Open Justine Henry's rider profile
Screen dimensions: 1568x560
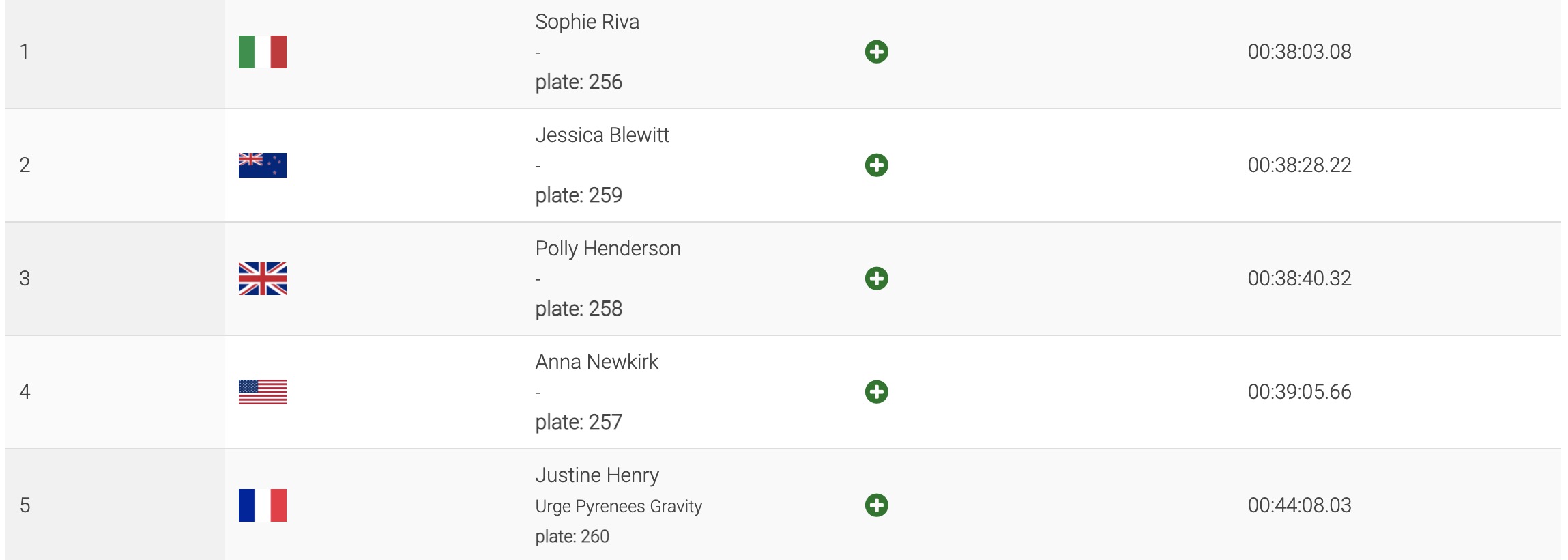pyautogui.click(x=597, y=475)
